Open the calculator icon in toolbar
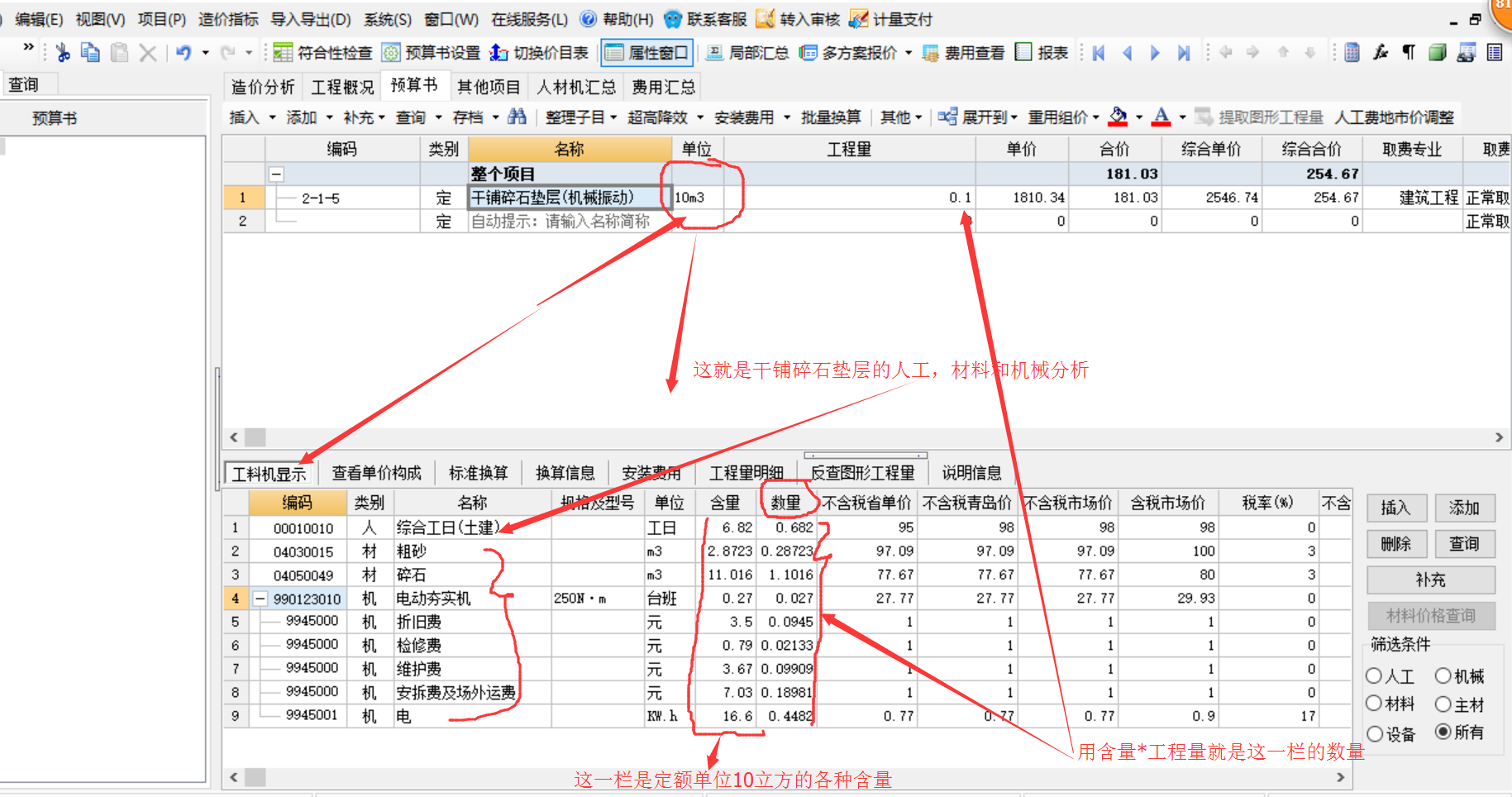The width and height of the screenshot is (1512, 797). click(1352, 53)
